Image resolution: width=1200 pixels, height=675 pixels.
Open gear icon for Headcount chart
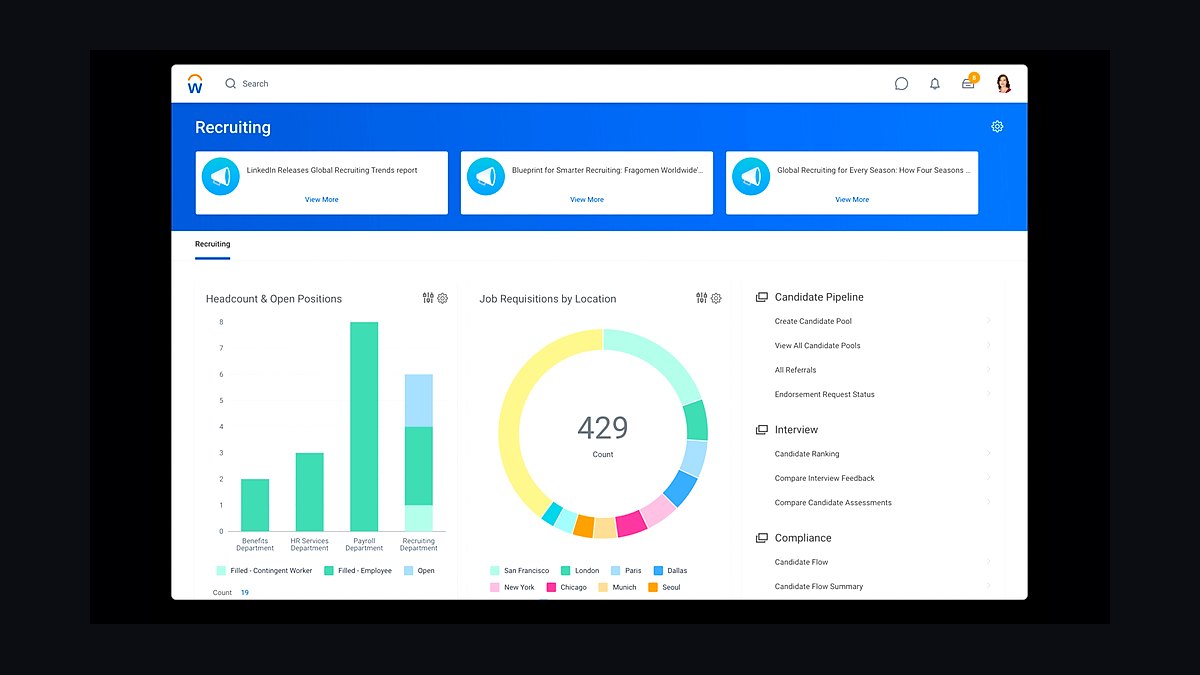coord(442,298)
